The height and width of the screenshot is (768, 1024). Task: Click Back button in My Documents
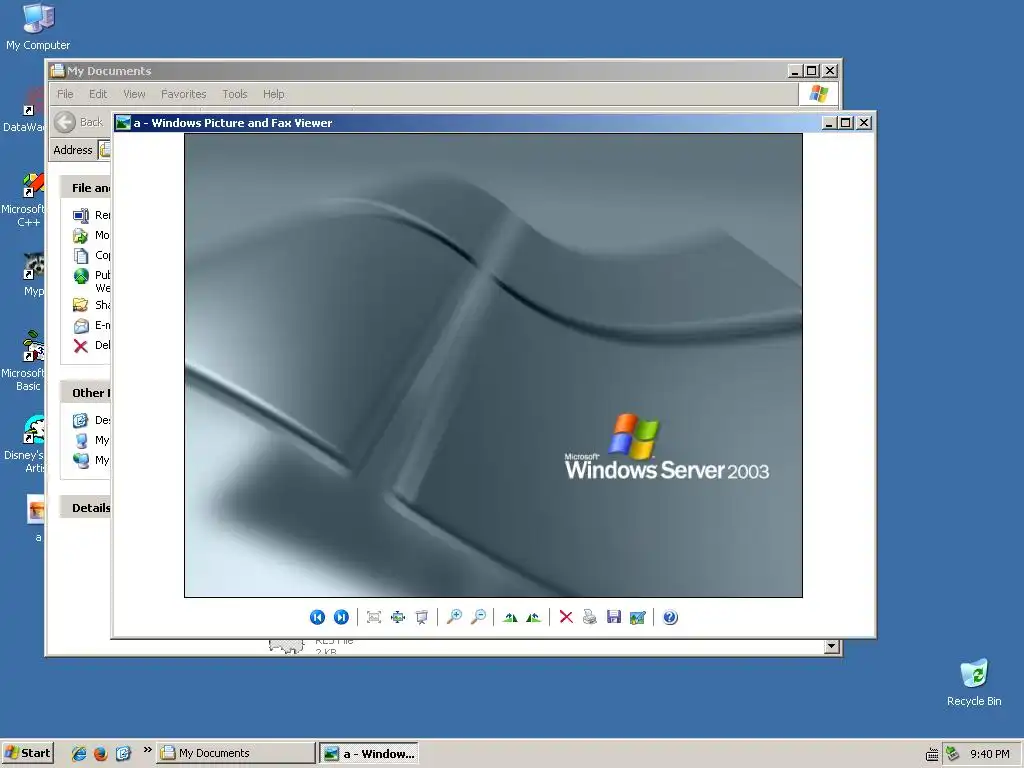79,122
